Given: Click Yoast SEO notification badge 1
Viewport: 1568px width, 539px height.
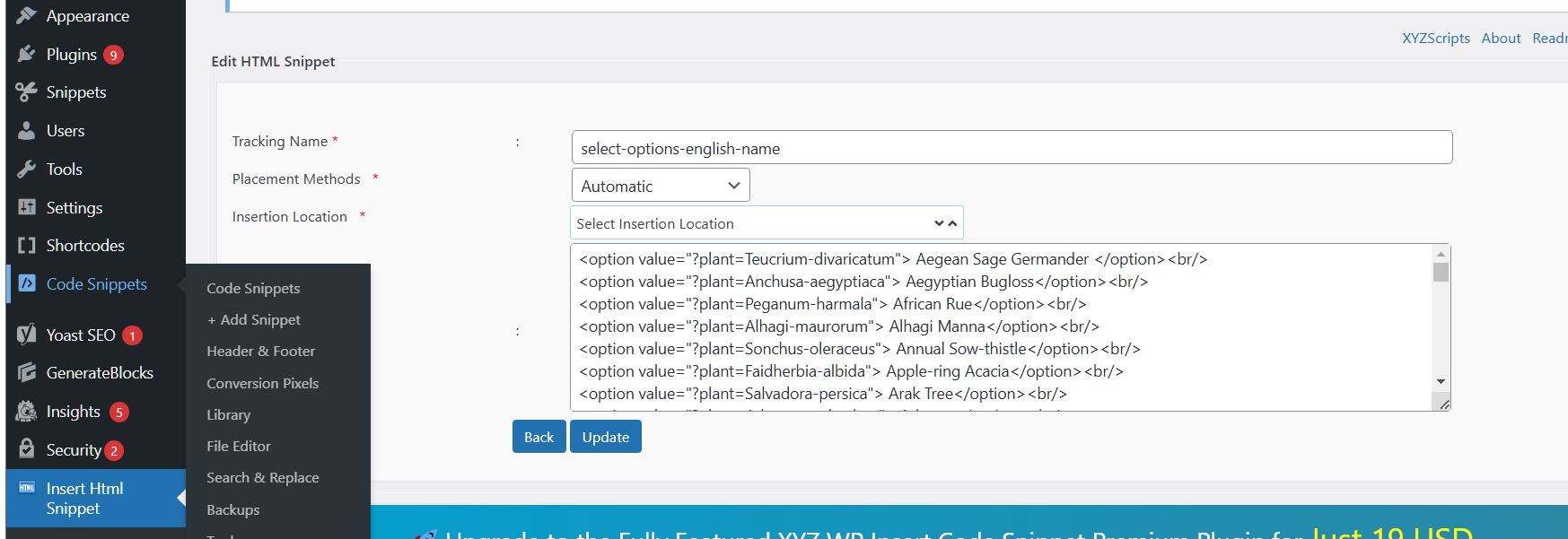Looking at the screenshot, I should [x=132, y=335].
